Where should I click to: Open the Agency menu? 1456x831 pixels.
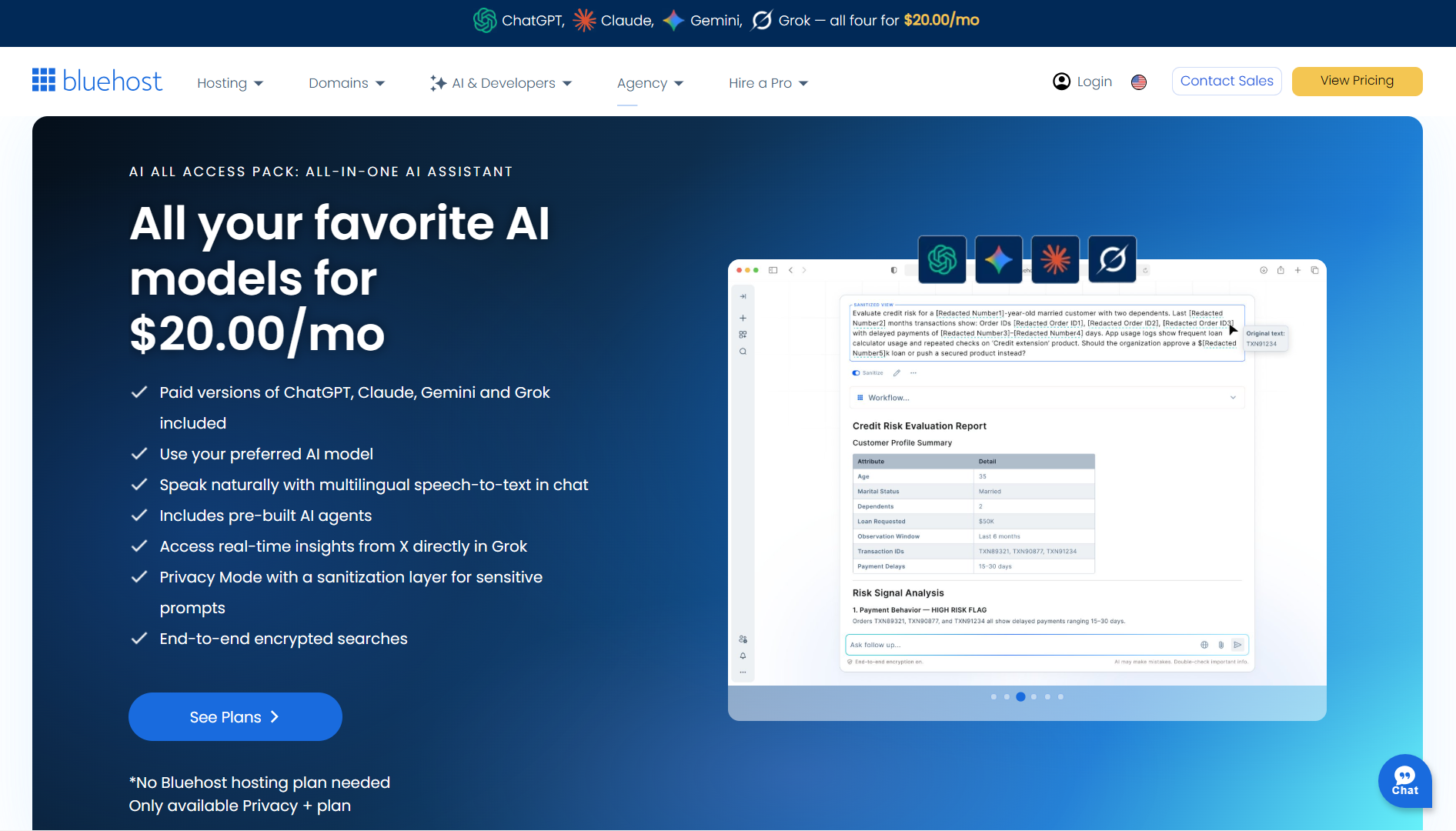pyautogui.click(x=642, y=83)
